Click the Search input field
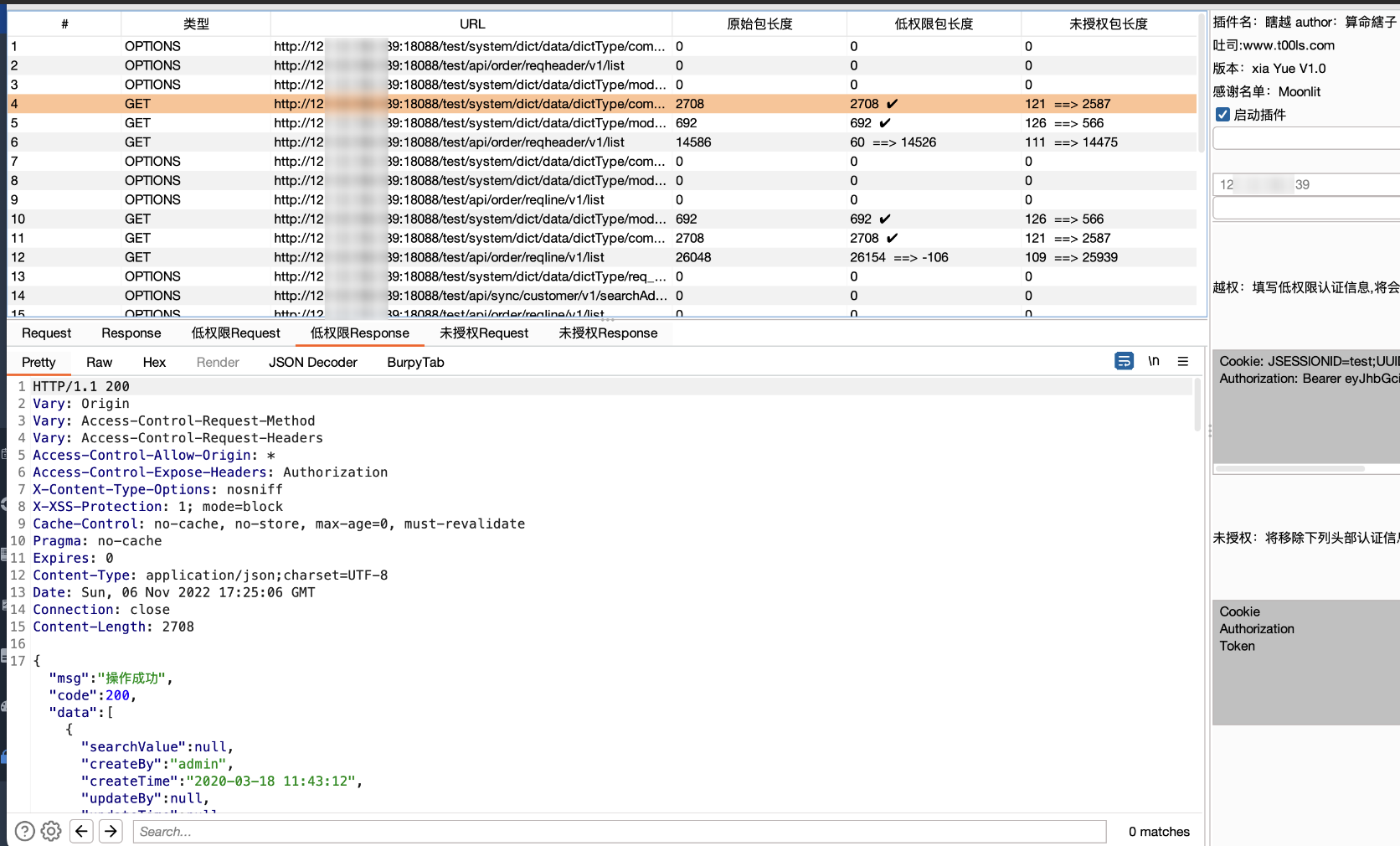 point(620,832)
